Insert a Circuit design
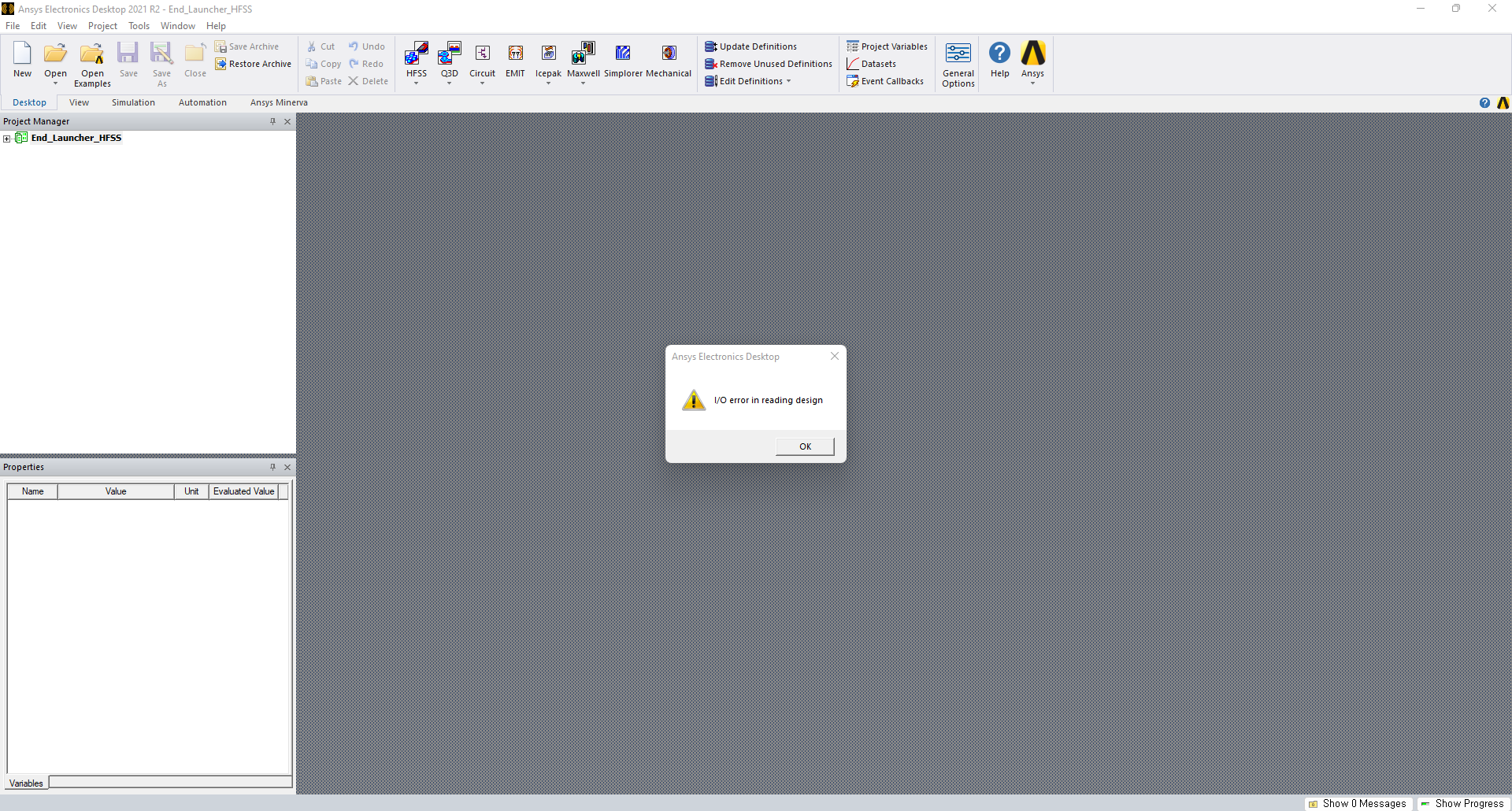Viewport: 1512px width, 811px height. point(483,60)
